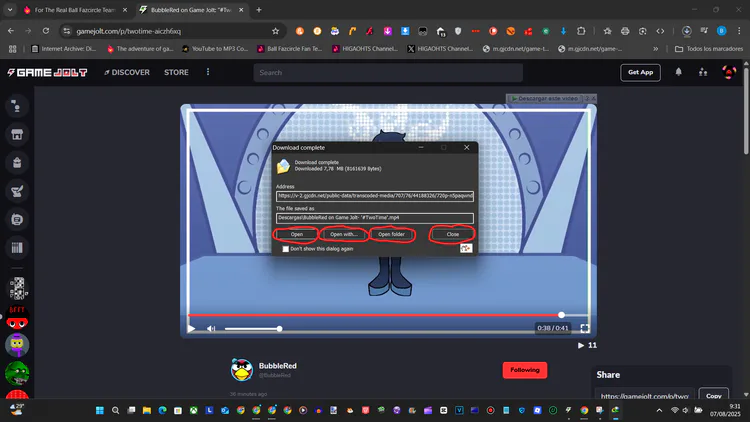This screenshot has height=422, width=750.
Task: Open Todos los marcadores folder
Action: point(709,49)
